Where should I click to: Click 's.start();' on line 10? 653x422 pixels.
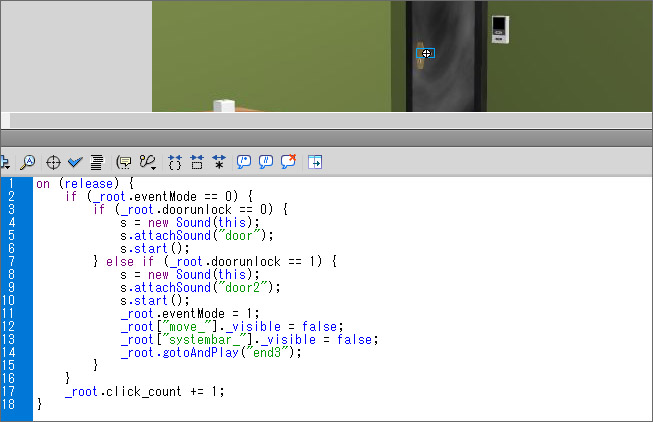[x=155, y=300]
